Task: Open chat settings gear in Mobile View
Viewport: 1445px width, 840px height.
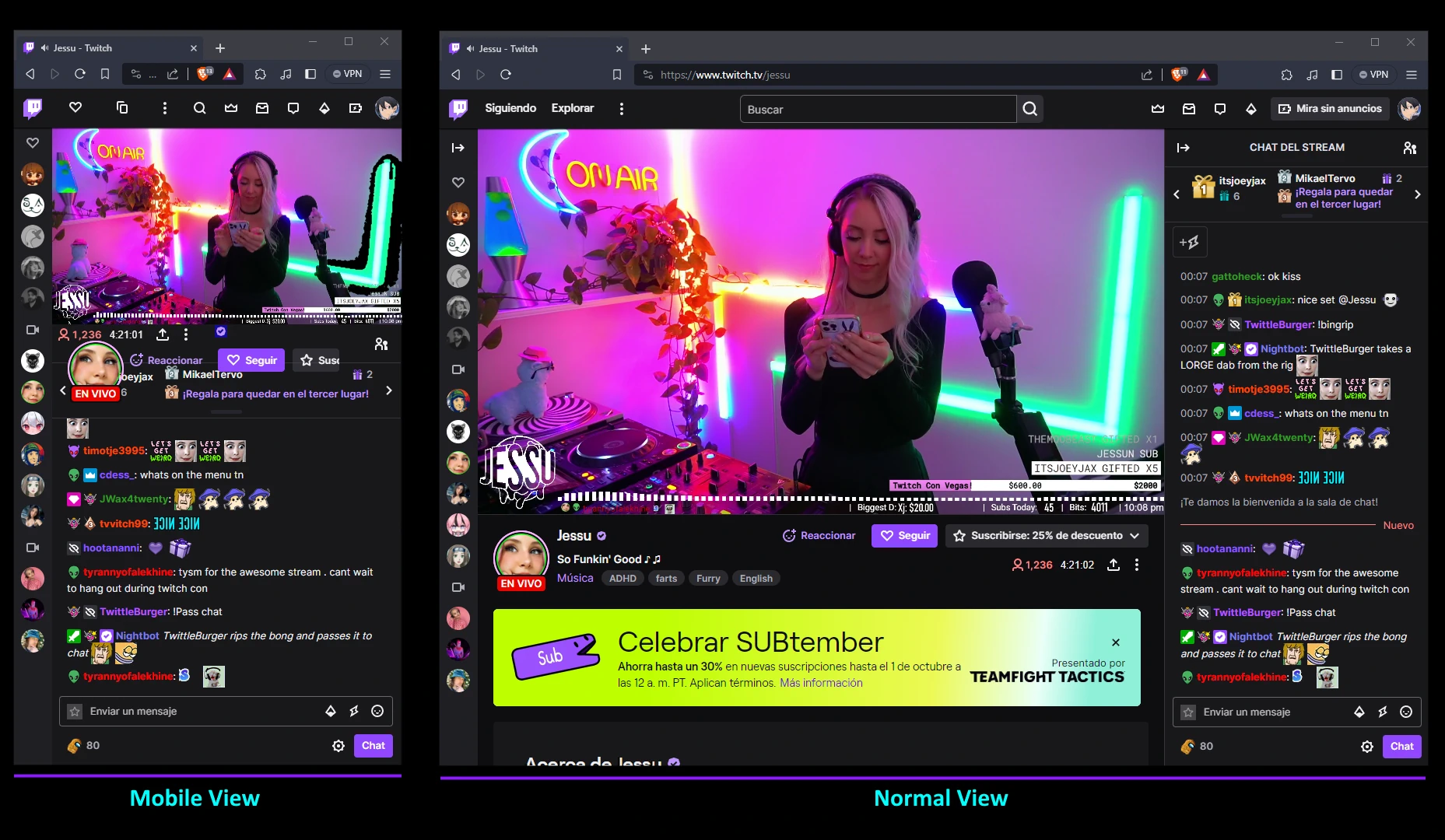Action: (338, 746)
